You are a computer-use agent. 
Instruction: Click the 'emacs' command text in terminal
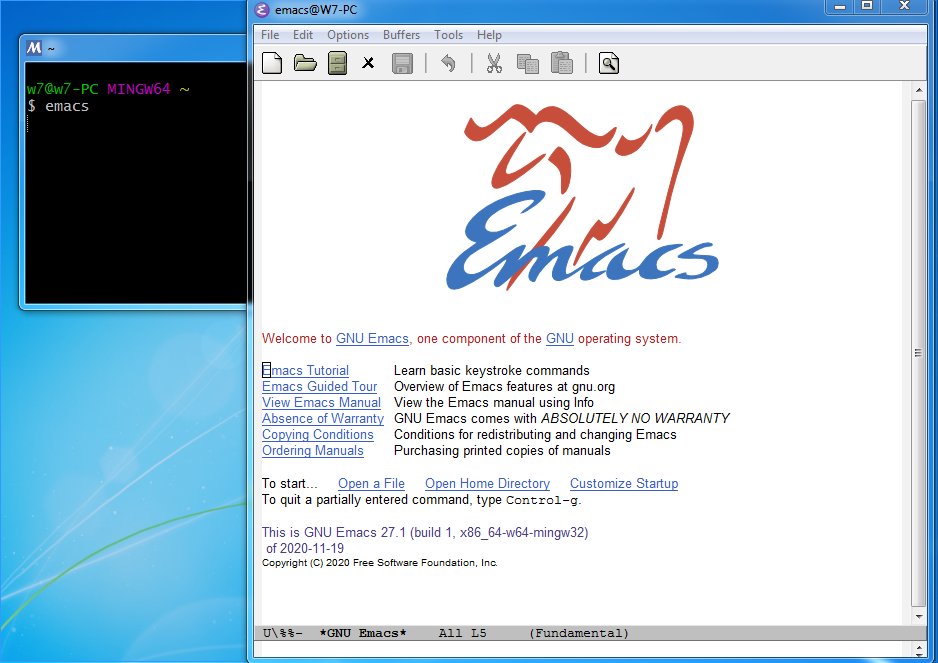coord(67,107)
